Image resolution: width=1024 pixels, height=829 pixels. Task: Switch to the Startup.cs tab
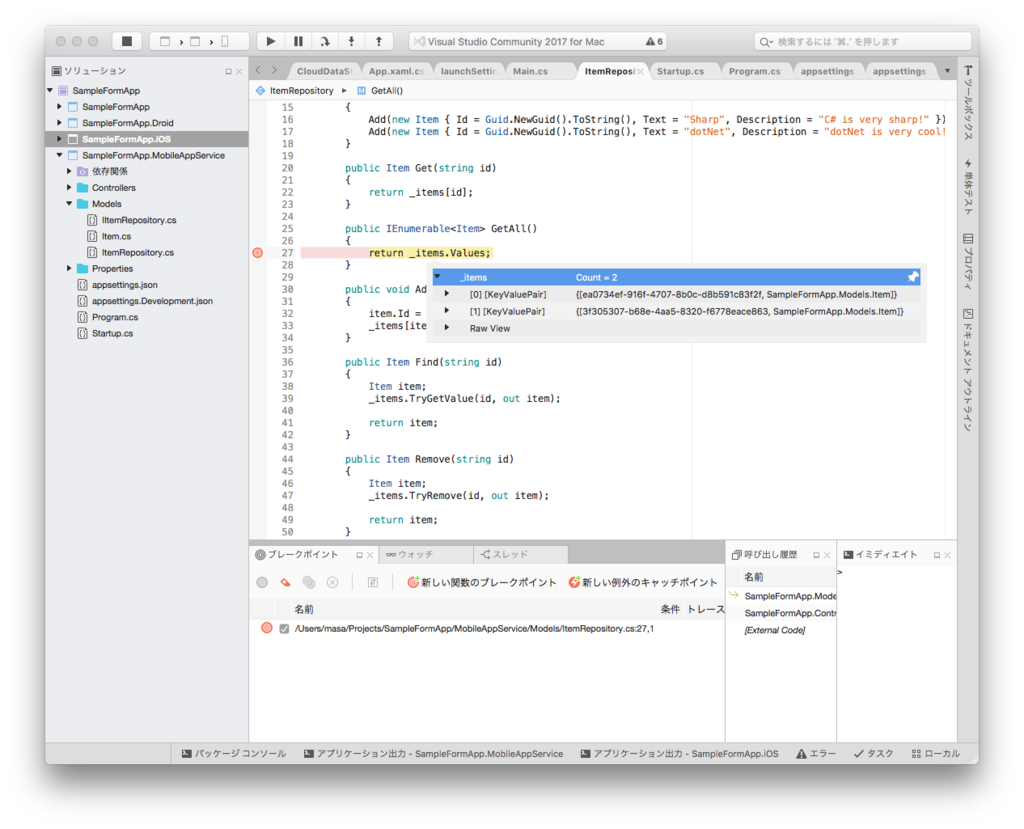(680, 71)
